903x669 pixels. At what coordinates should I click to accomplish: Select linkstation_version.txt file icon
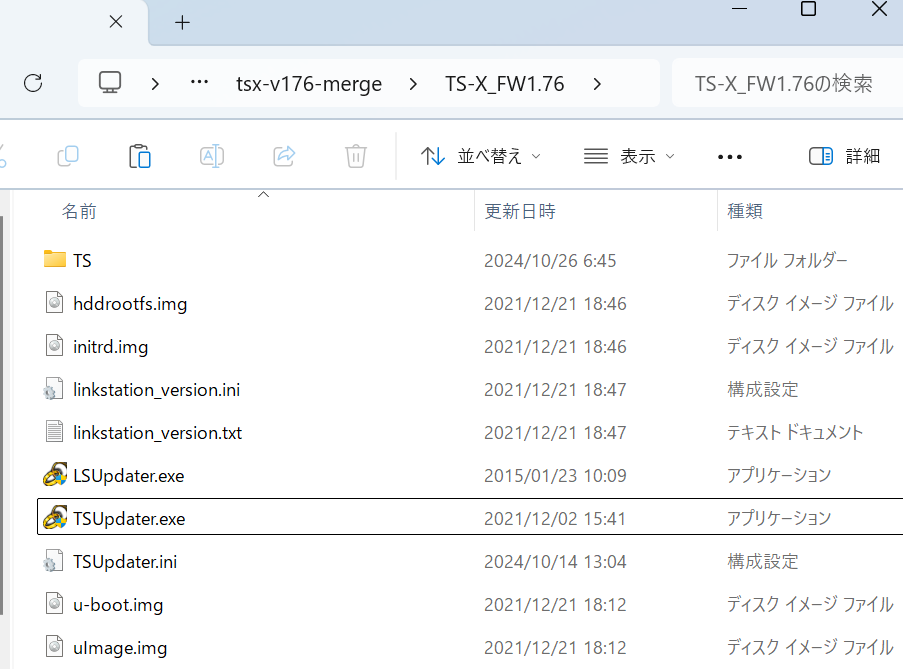coord(55,432)
